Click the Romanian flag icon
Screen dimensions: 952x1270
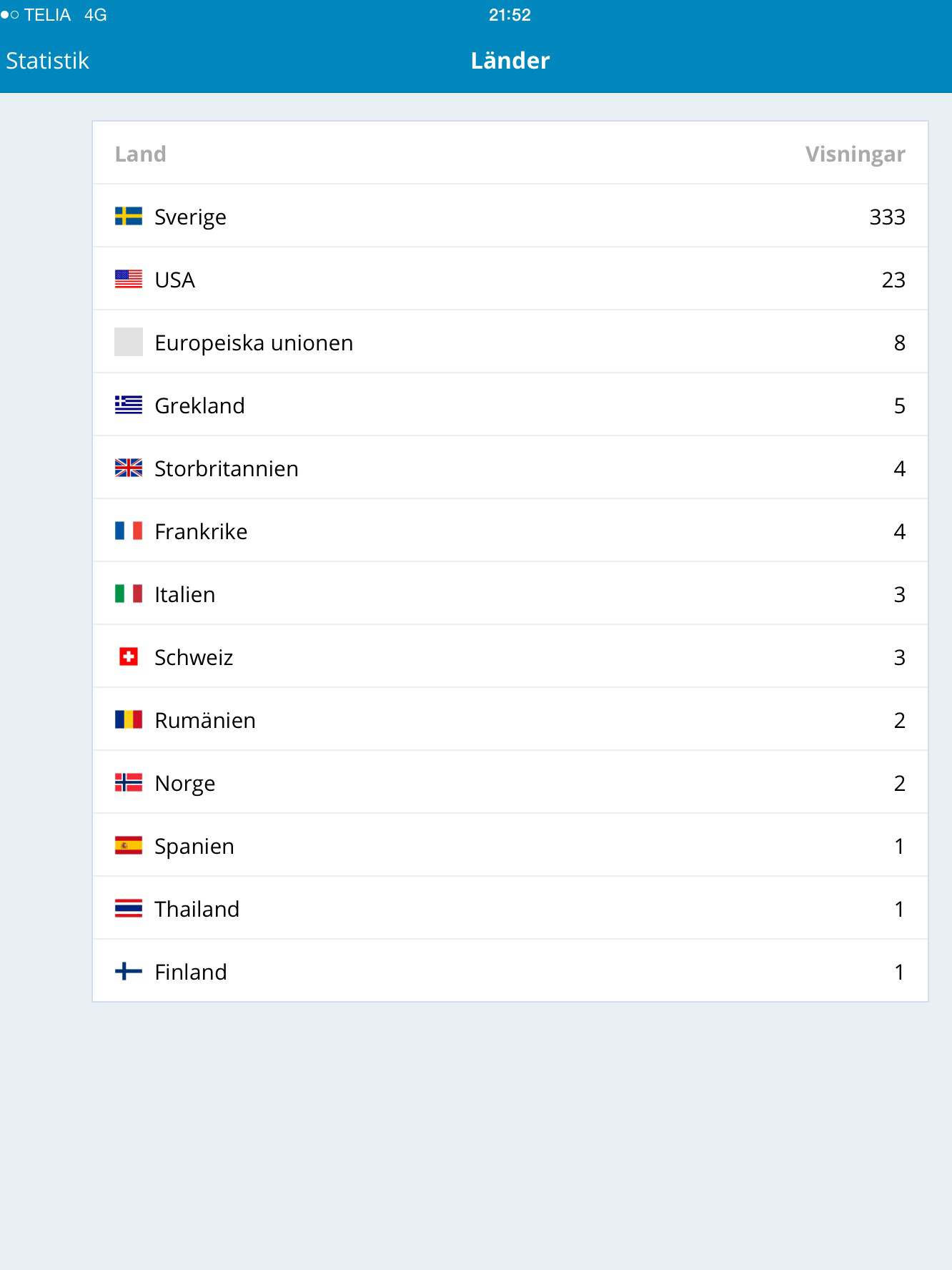[129, 719]
